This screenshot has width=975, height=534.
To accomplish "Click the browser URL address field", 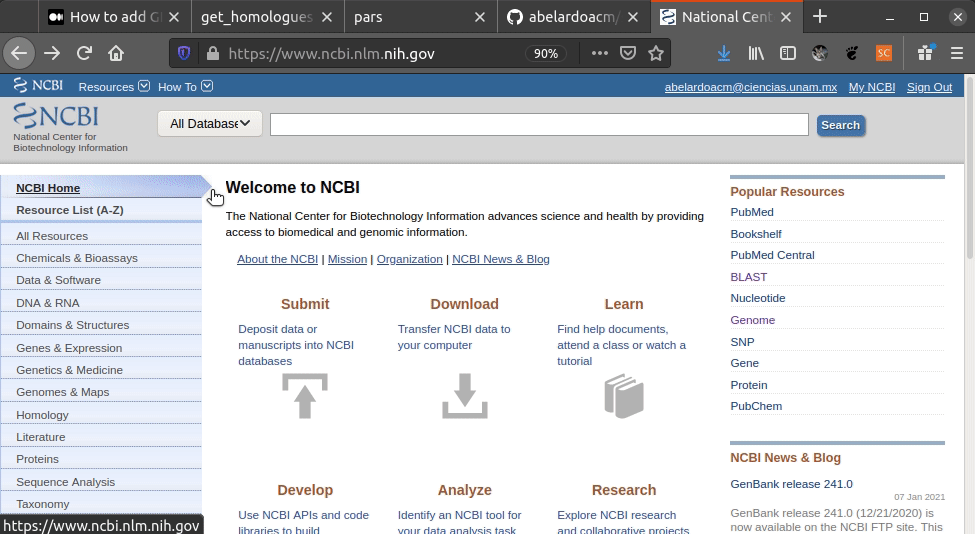I will pyautogui.click(x=373, y=53).
